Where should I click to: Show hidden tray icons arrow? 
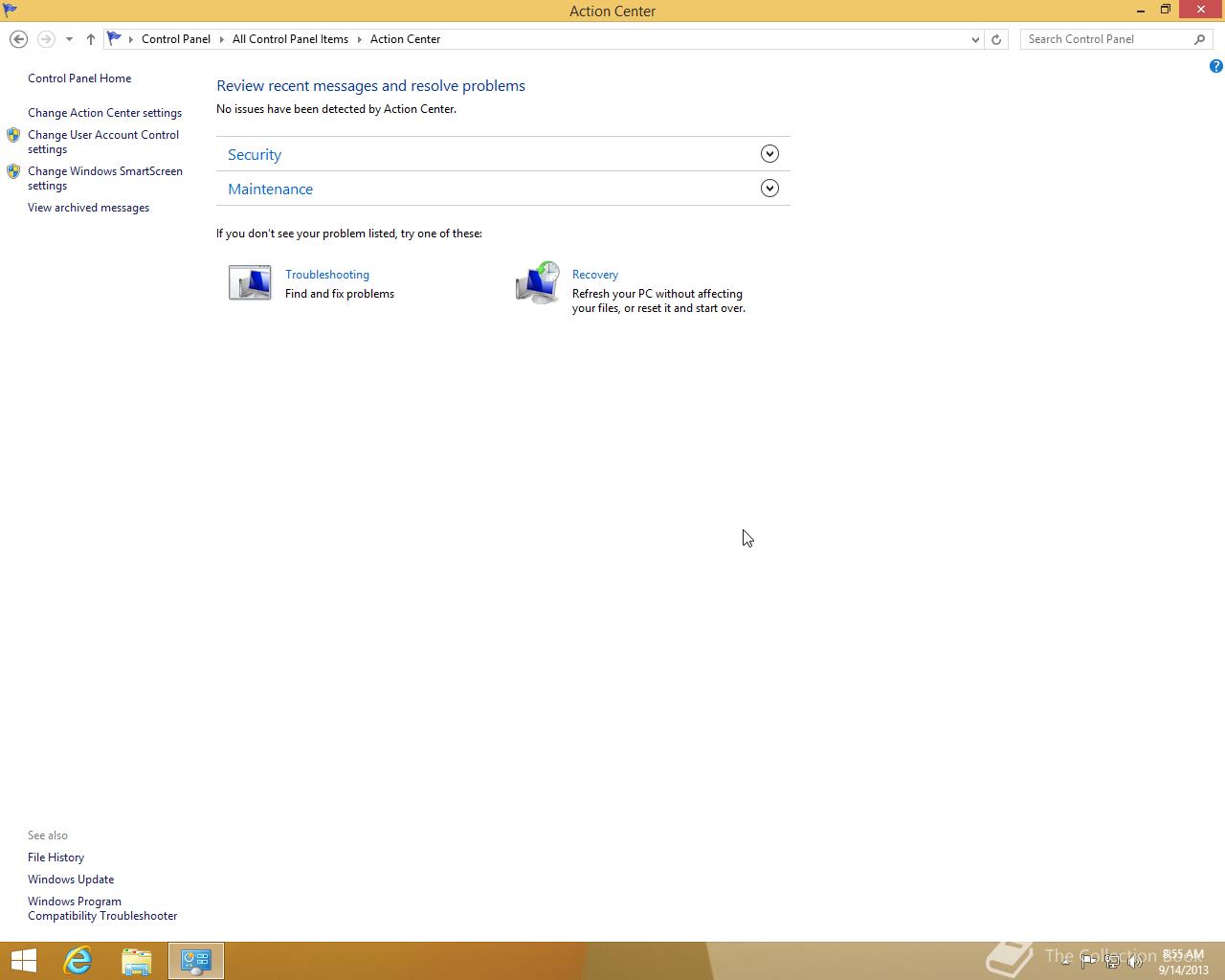click(x=1065, y=961)
